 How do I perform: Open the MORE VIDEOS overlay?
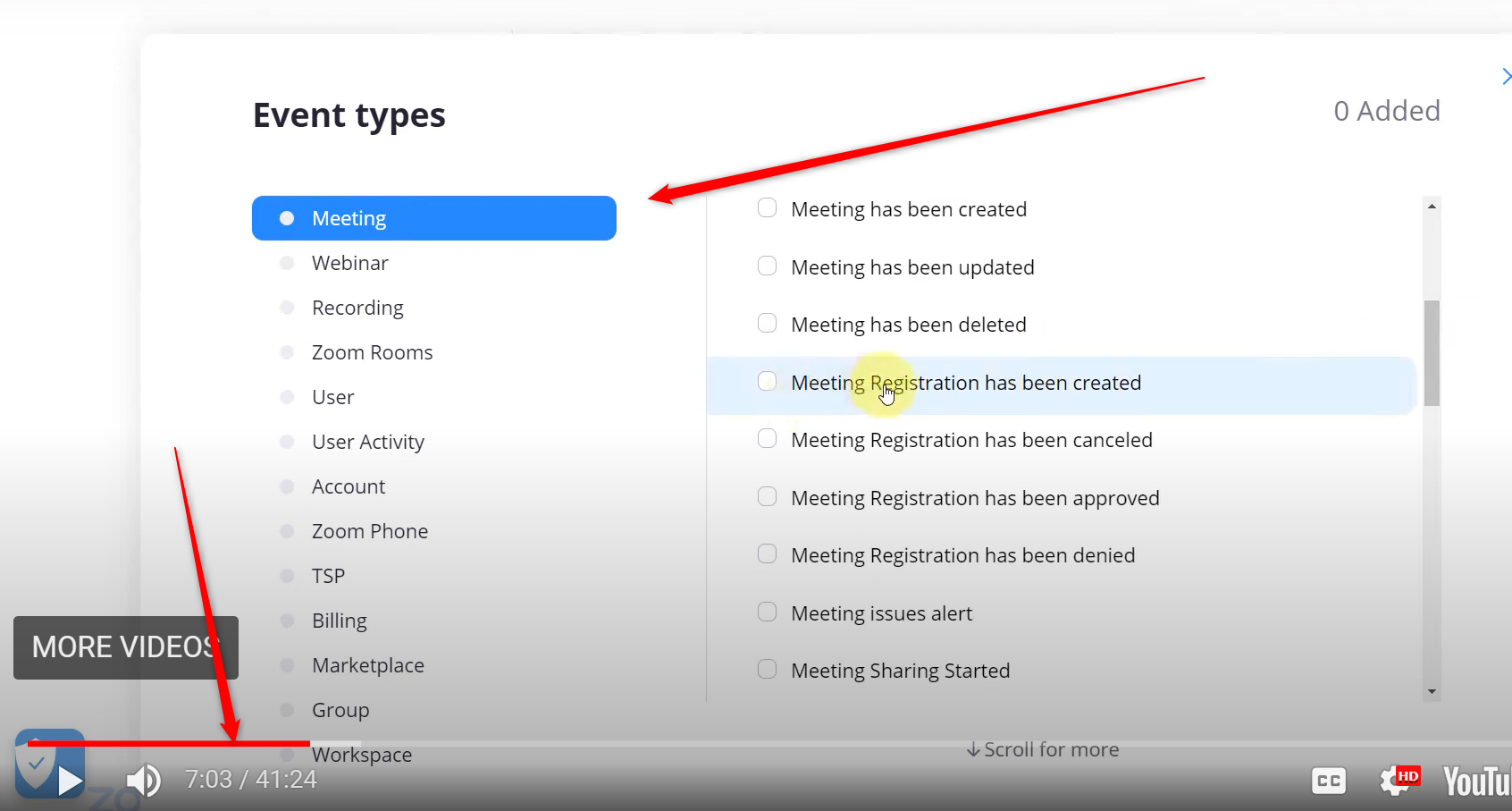[126, 647]
